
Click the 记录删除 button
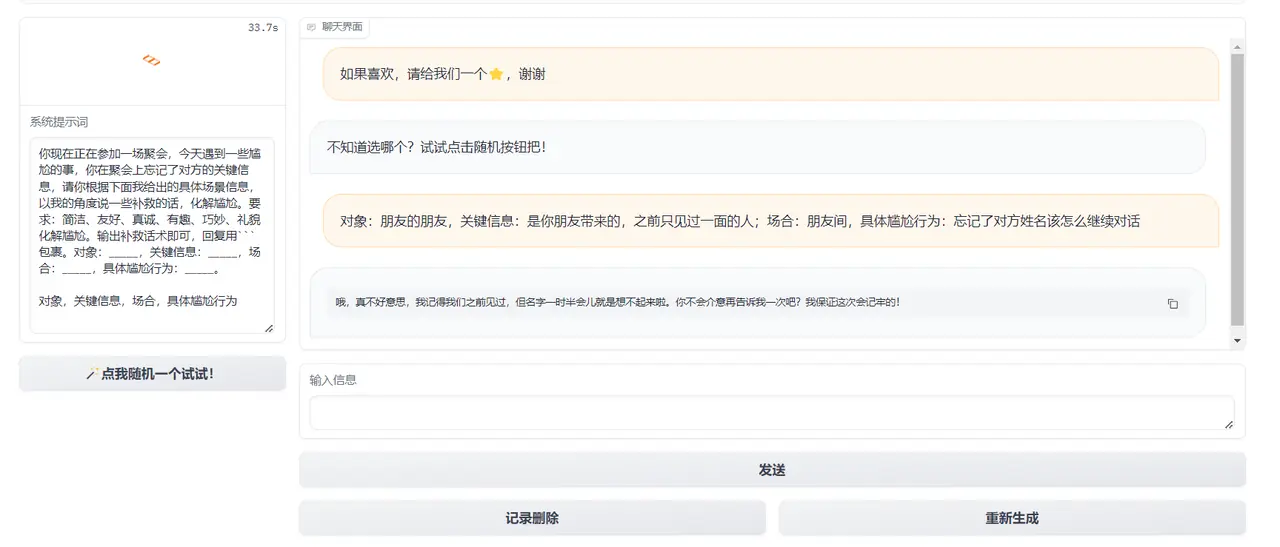532,518
